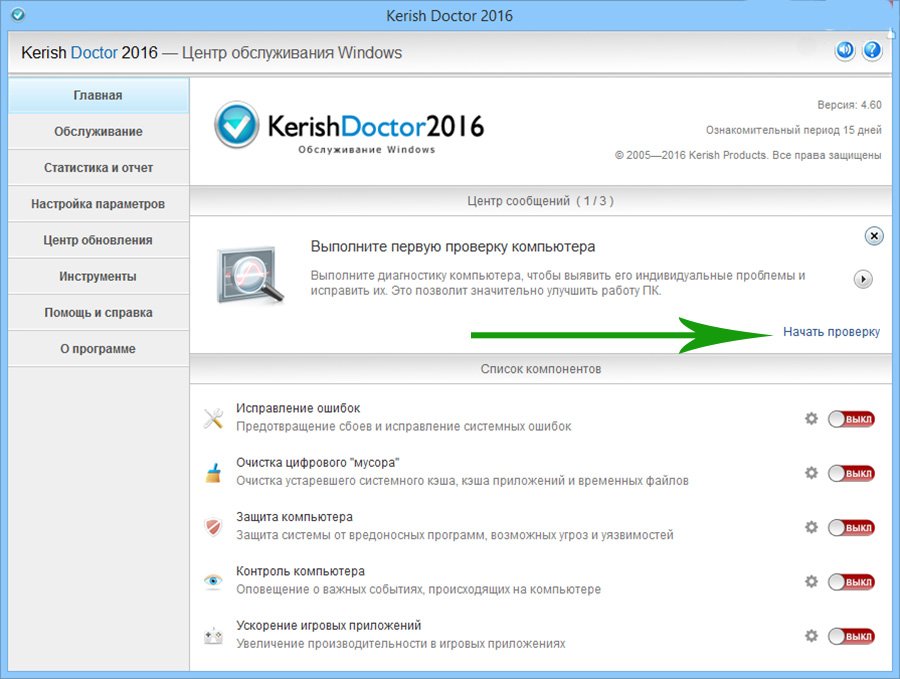Click the Начать проверку link
The image size is (900, 679).
pos(831,332)
